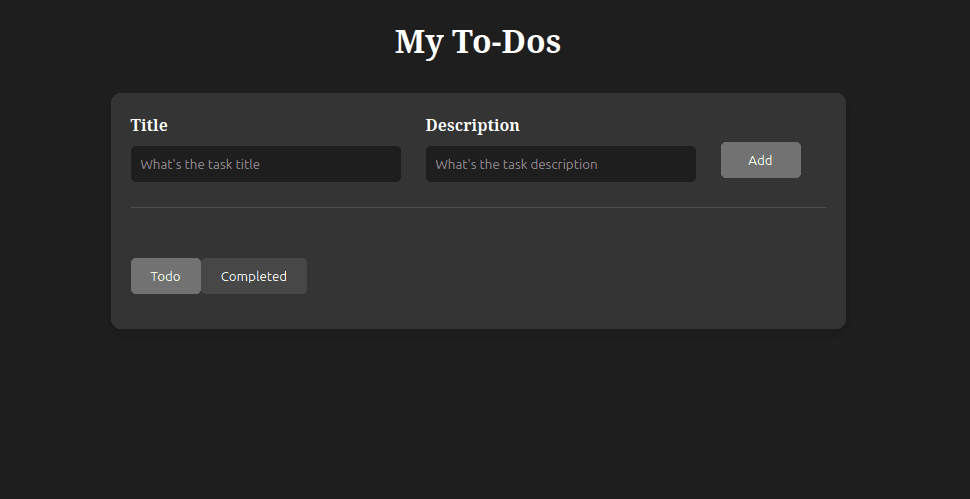Screen dimensions: 970x499
Task: Place the cursor in the task title box
Action: [x=265, y=164]
